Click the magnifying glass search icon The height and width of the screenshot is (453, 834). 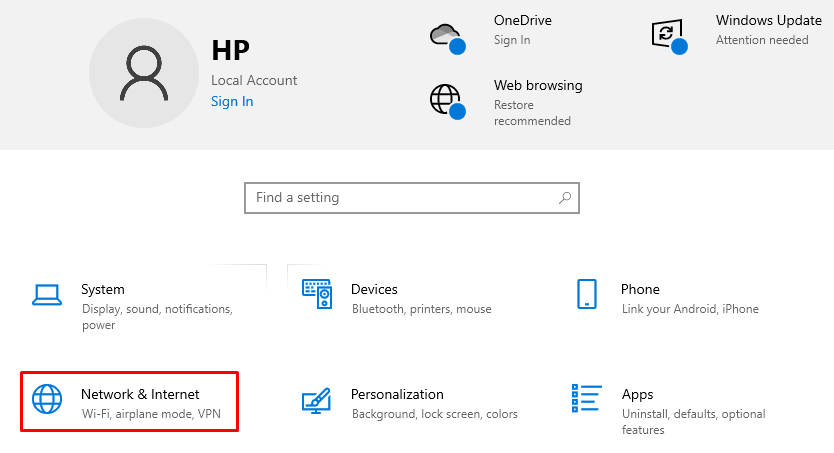click(565, 198)
